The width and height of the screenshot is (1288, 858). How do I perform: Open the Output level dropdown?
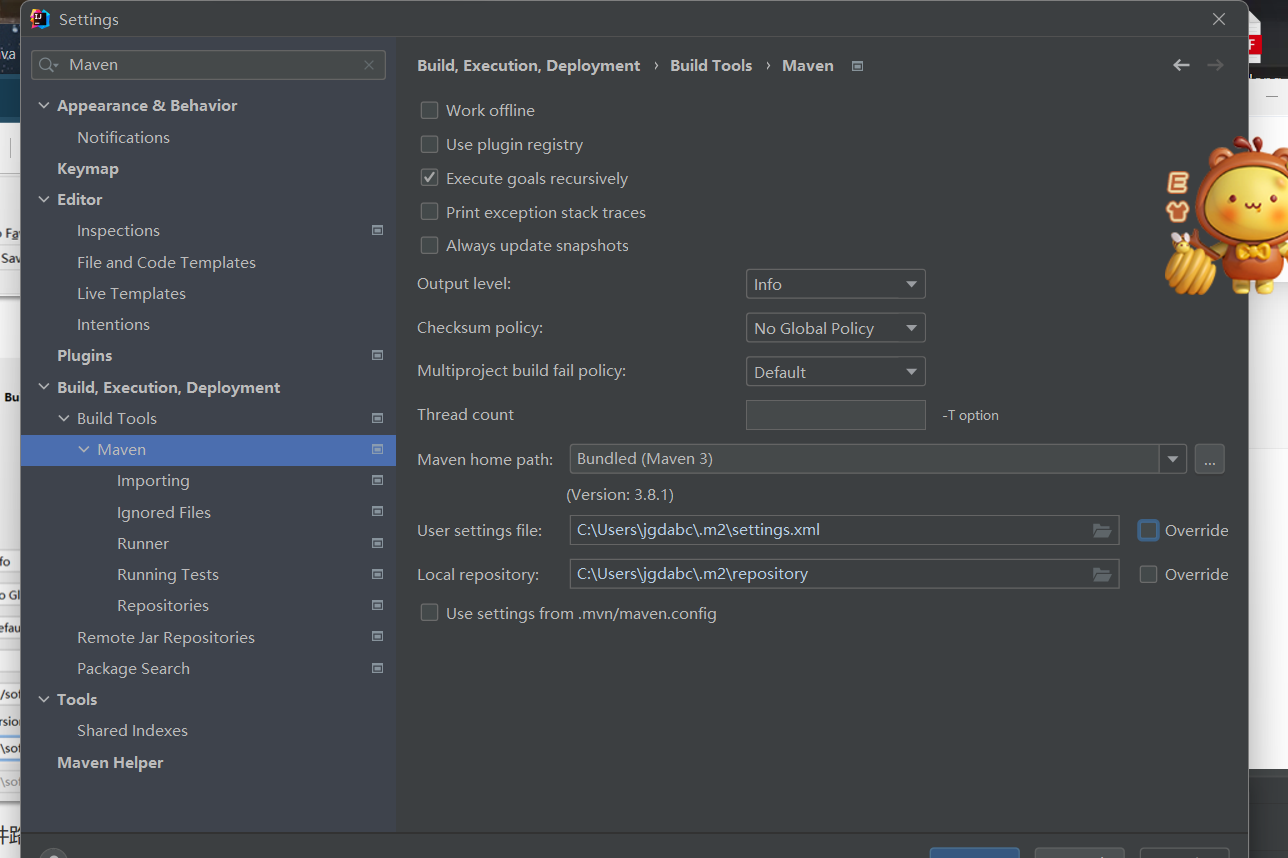tap(835, 284)
